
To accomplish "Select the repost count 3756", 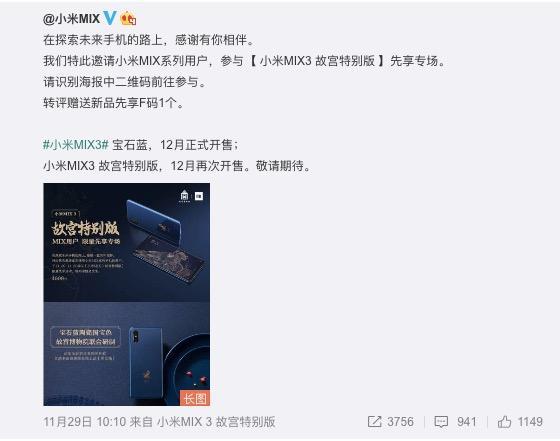I will [x=400, y=422].
